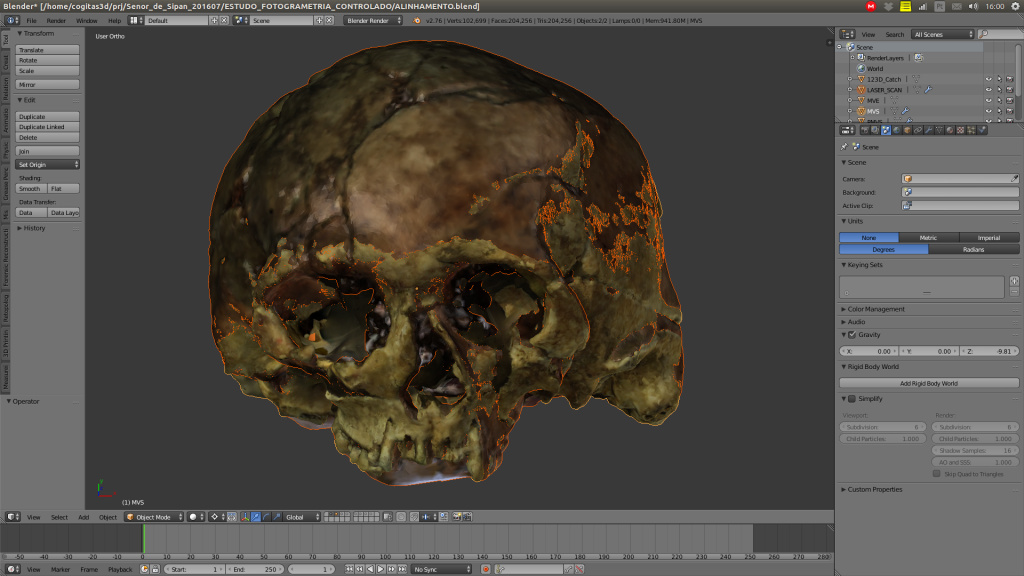This screenshot has width=1024, height=576.
Task: Click the Add Rigid Body World button
Action: [929, 383]
